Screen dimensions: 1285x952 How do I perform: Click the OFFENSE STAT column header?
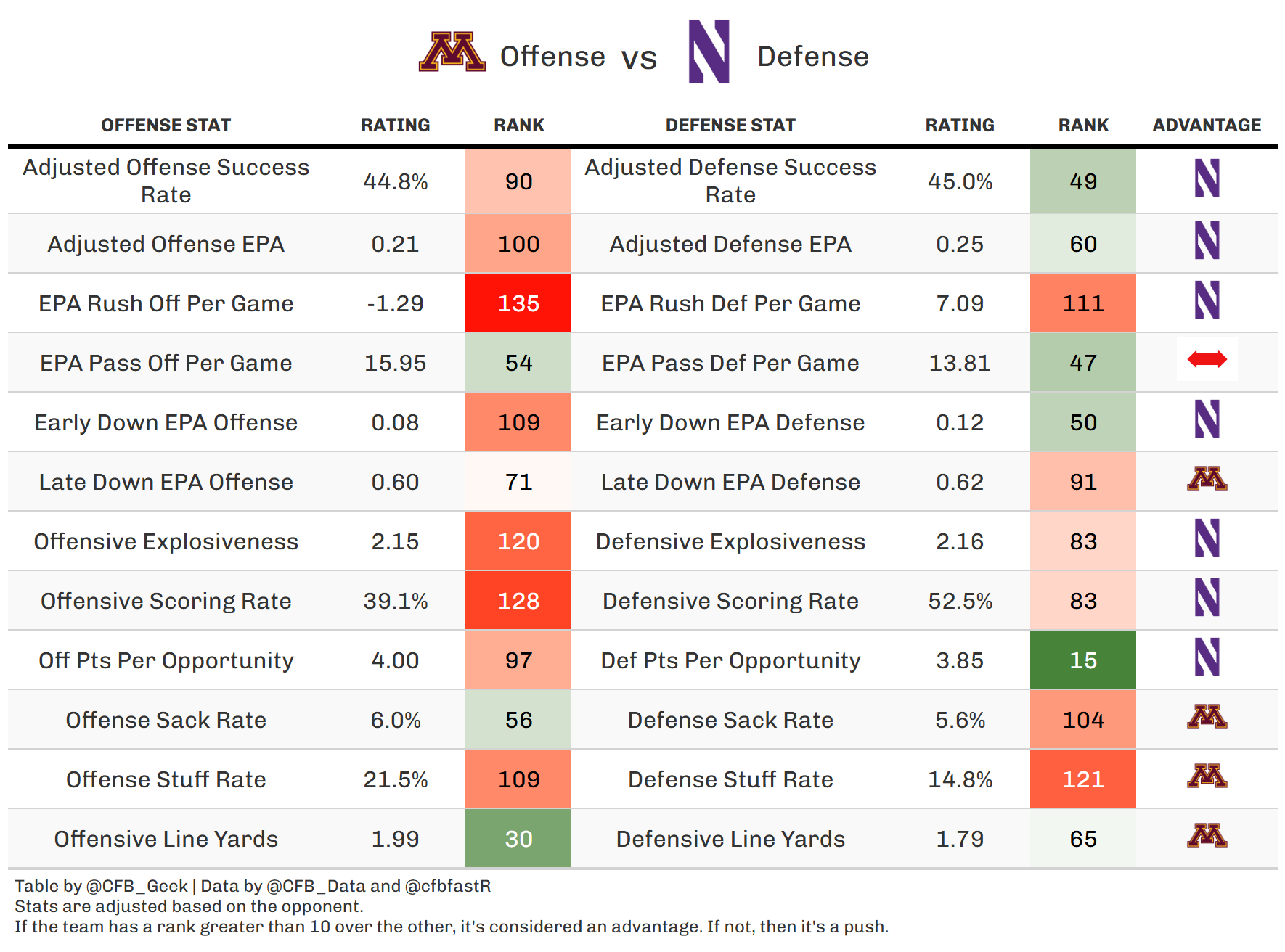click(x=166, y=126)
